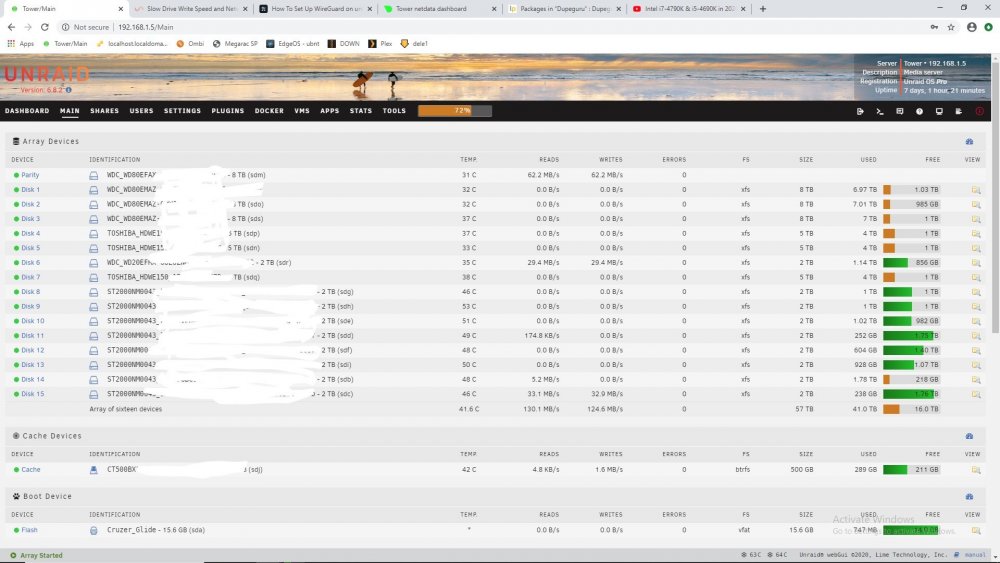Screen dimensions: 1000x563
Task: Click the Array Devices dashboard gauge icon
Action: pos(969,142)
